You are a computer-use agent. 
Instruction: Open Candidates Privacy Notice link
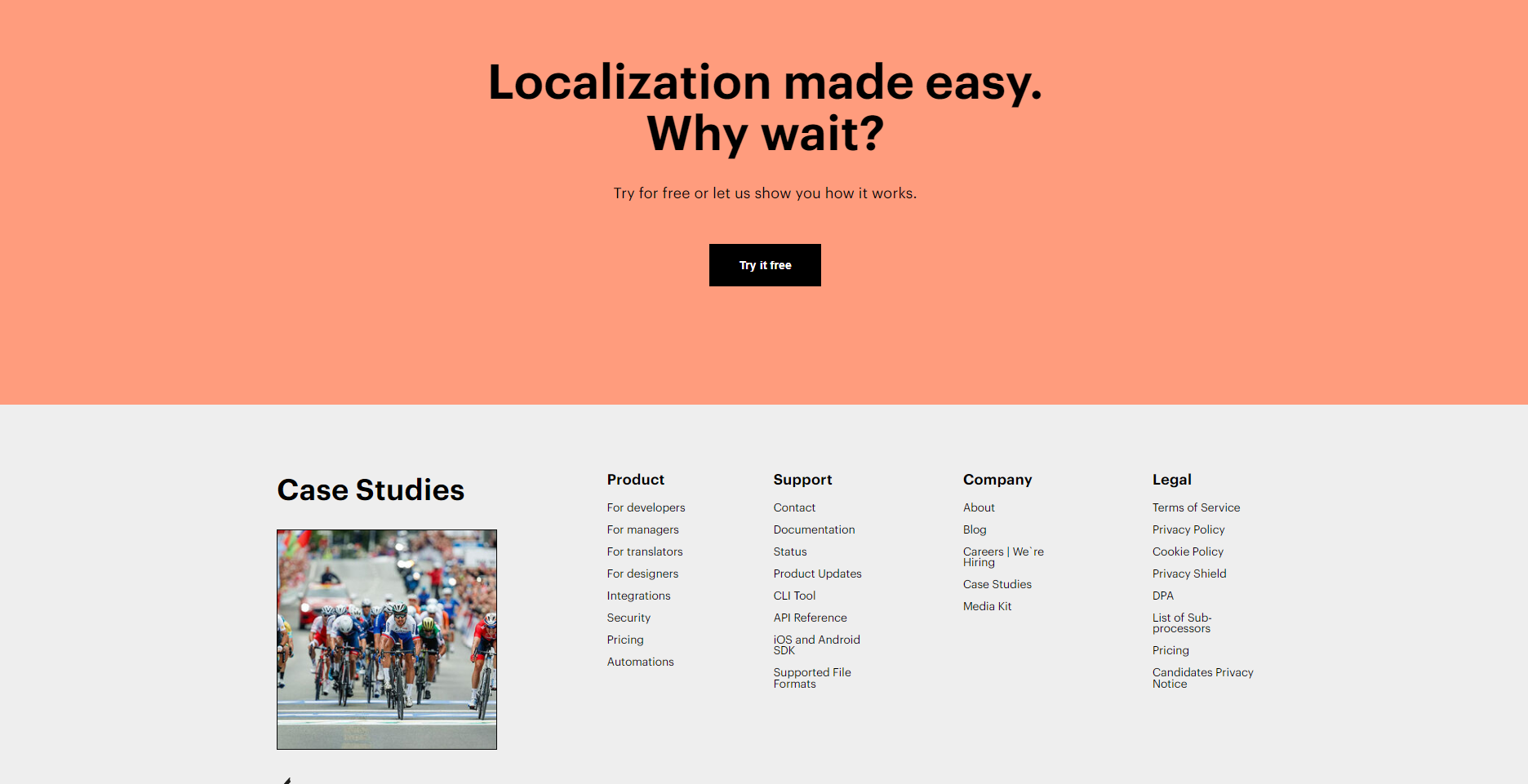pyautogui.click(x=1202, y=678)
